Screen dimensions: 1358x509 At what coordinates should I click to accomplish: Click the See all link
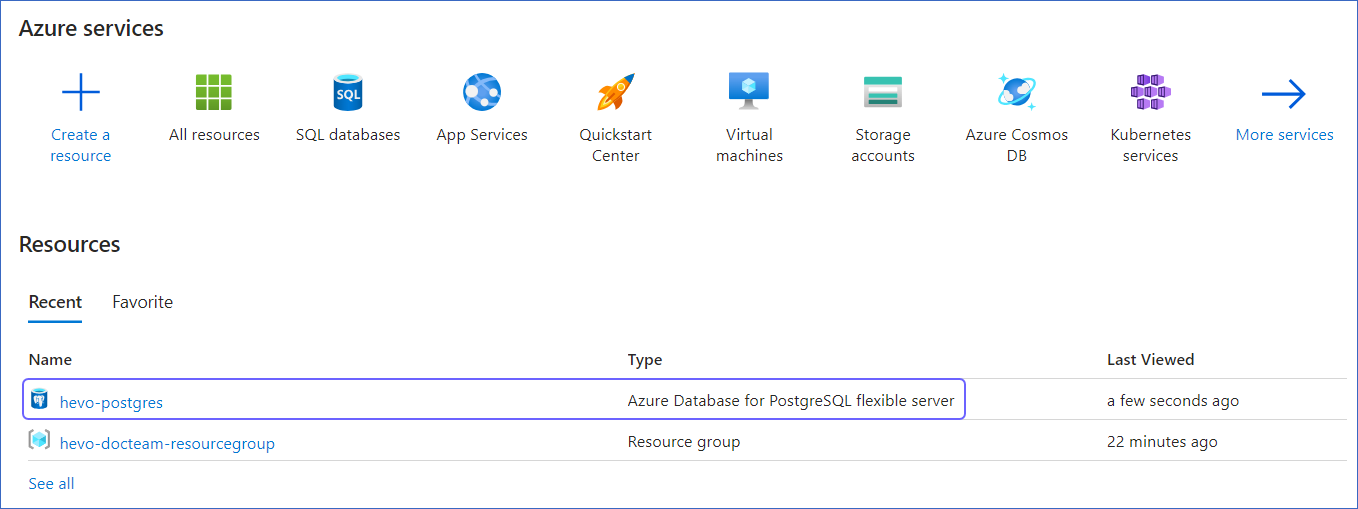coord(51,484)
